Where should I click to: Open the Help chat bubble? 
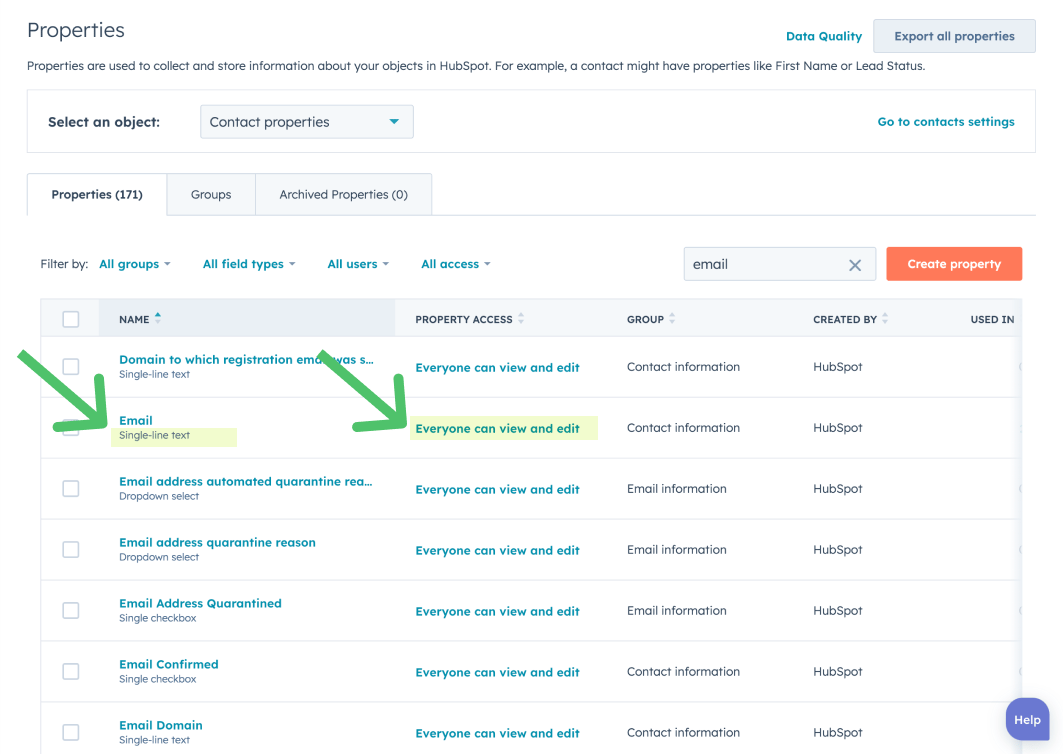1027,720
